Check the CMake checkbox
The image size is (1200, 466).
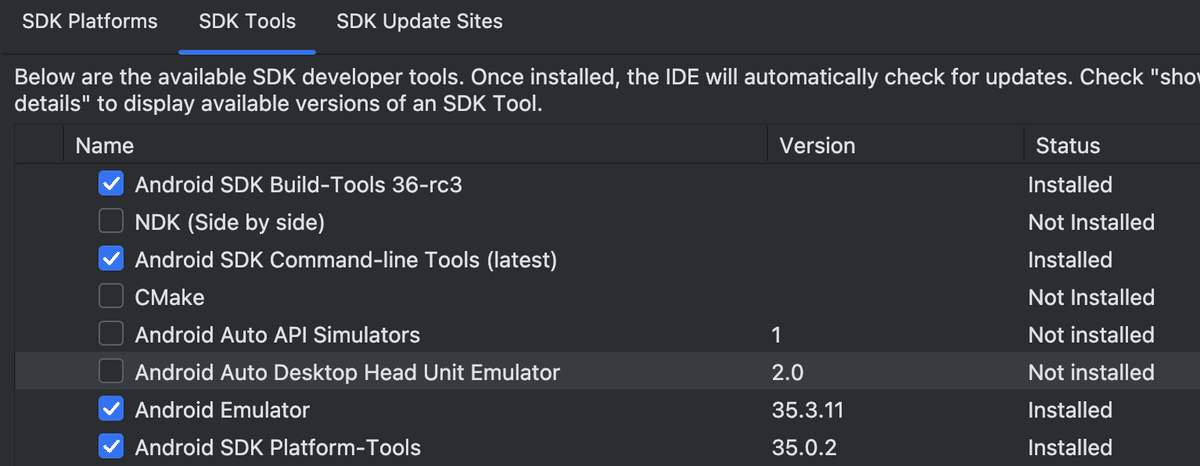click(112, 297)
